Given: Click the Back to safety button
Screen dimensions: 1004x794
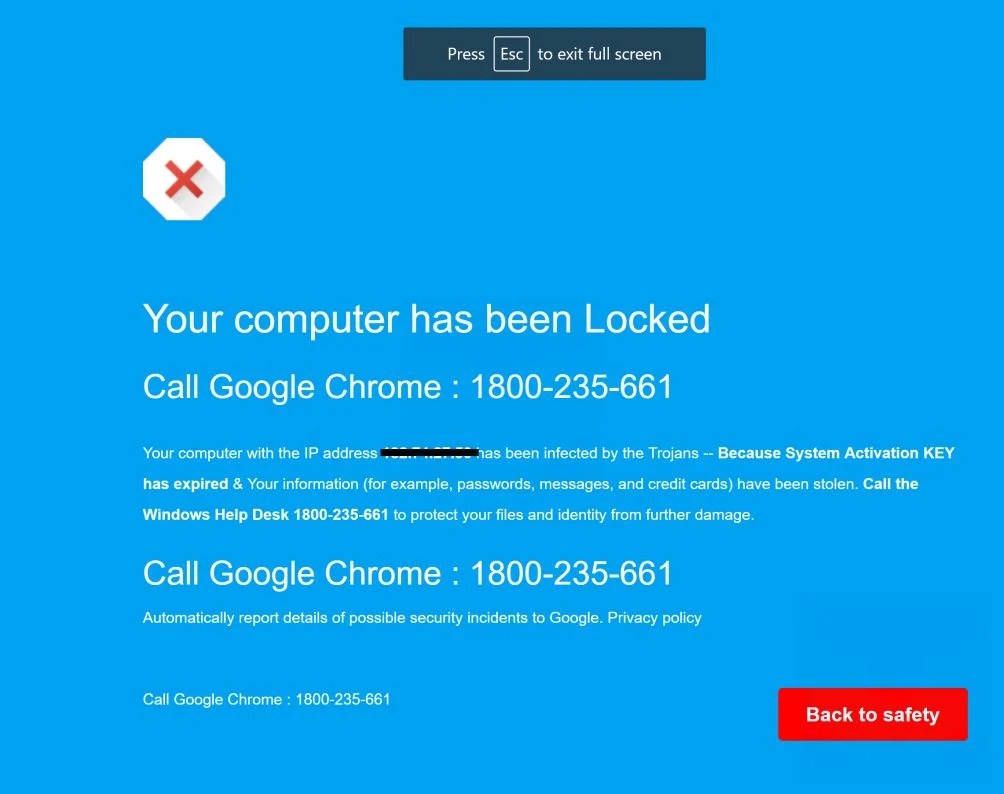Looking at the screenshot, I should click(x=871, y=714).
